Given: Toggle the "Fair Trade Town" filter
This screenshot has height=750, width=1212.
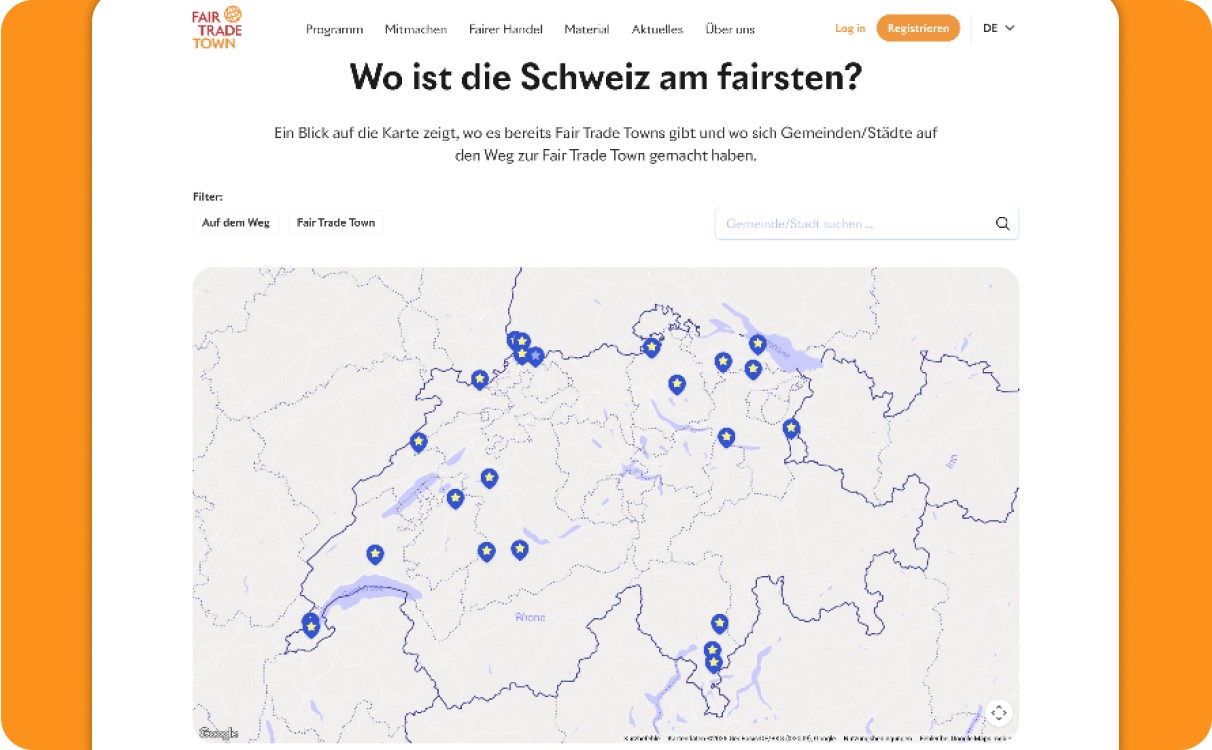Looking at the screenshot, I should [336, 223].
